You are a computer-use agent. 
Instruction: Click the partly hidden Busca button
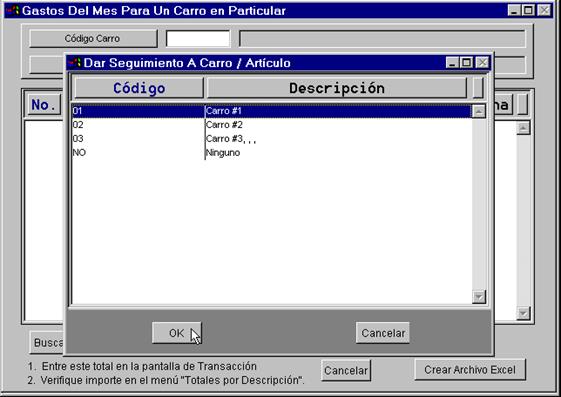pyautogui.click(x=47, y=342)
